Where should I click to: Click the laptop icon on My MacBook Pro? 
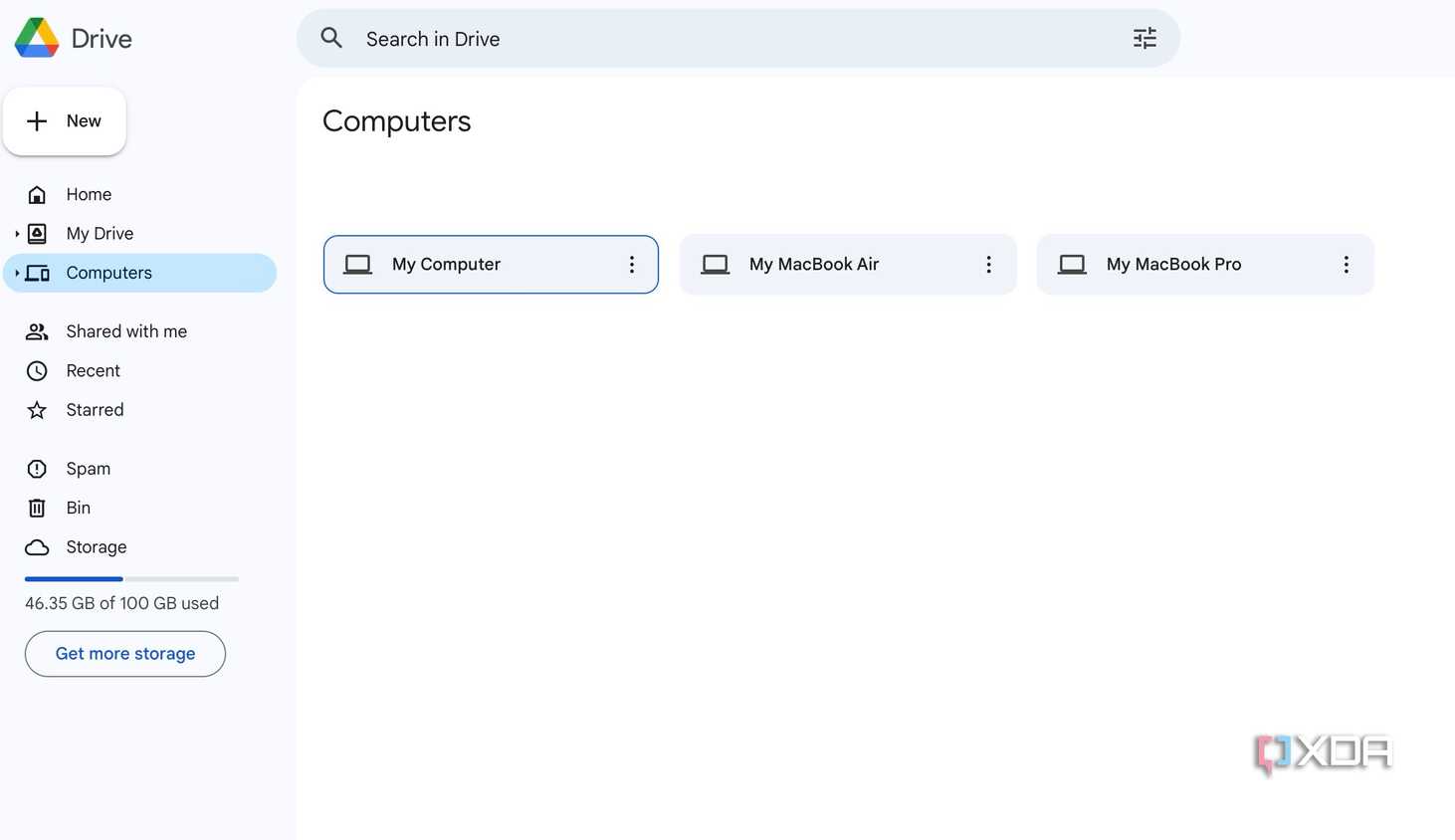[x=1072, y=265]
